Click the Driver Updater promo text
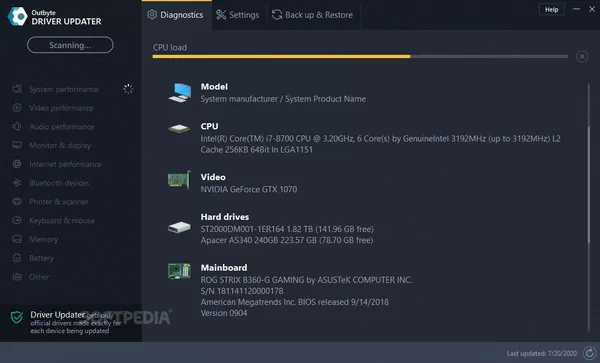600x363 pixels. pyautogui.click(x=76, y=322)
